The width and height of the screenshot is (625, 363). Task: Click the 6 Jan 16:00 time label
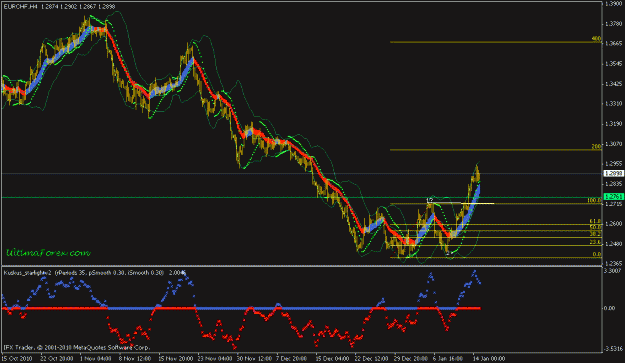(448, 358)
